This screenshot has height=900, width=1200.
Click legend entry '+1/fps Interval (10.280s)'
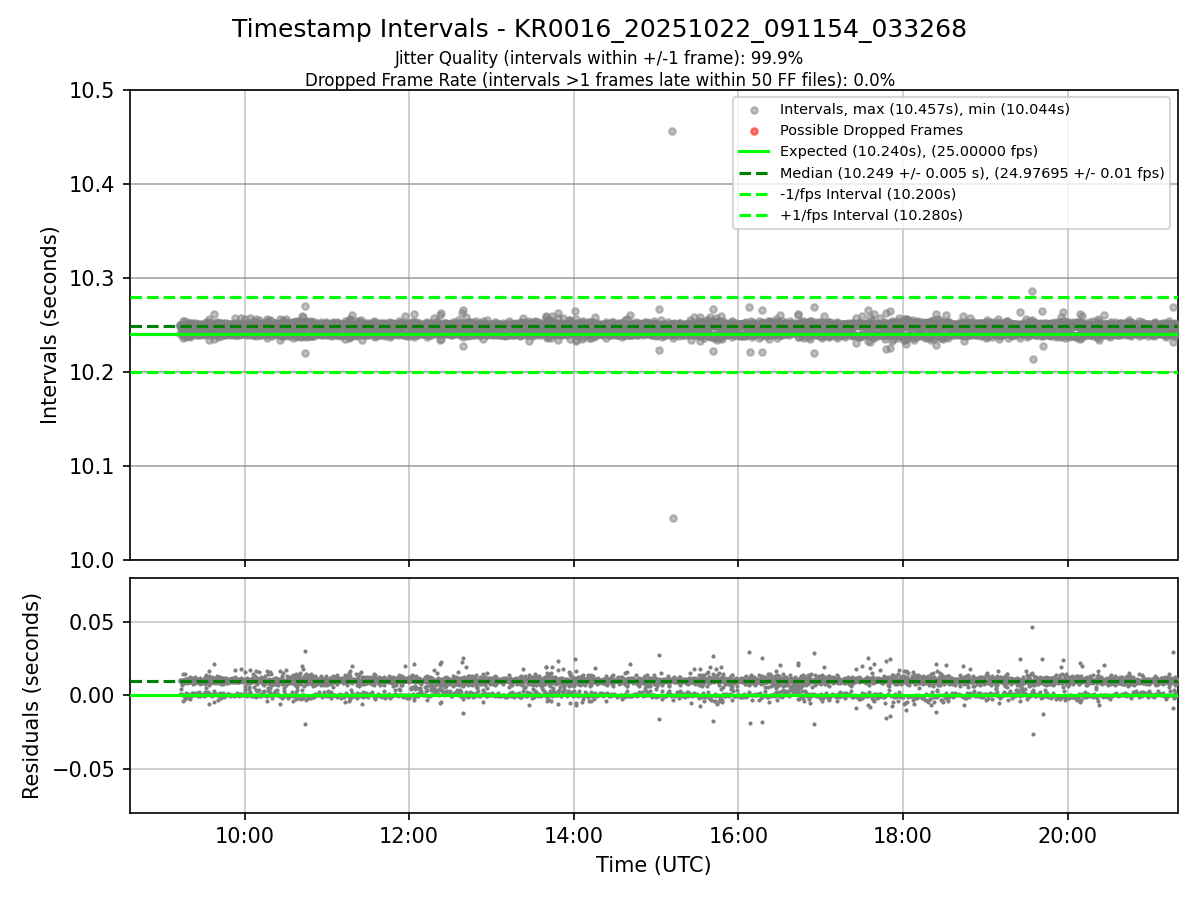click(871, 214)
